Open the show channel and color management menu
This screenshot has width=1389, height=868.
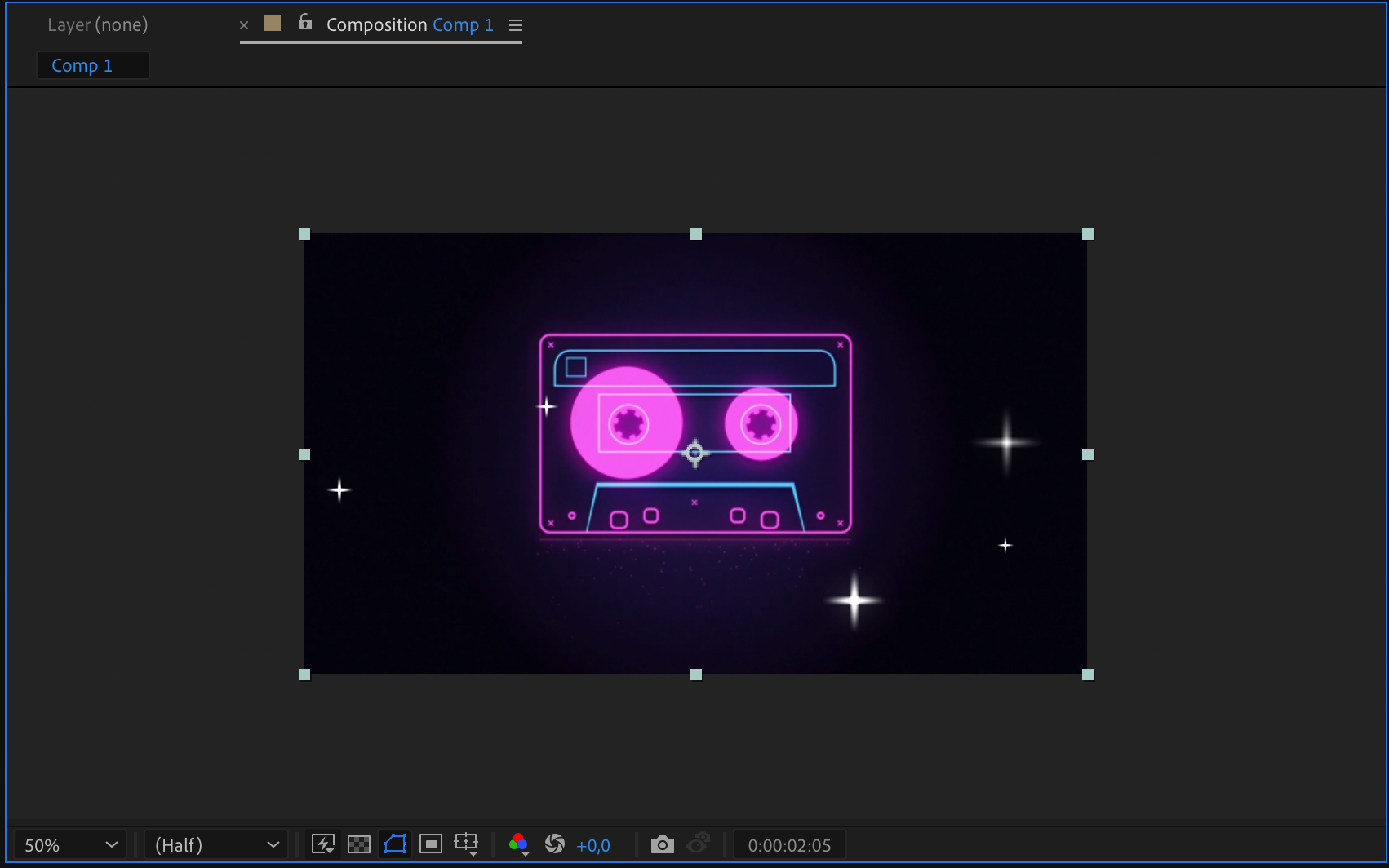tap(518, 844)
